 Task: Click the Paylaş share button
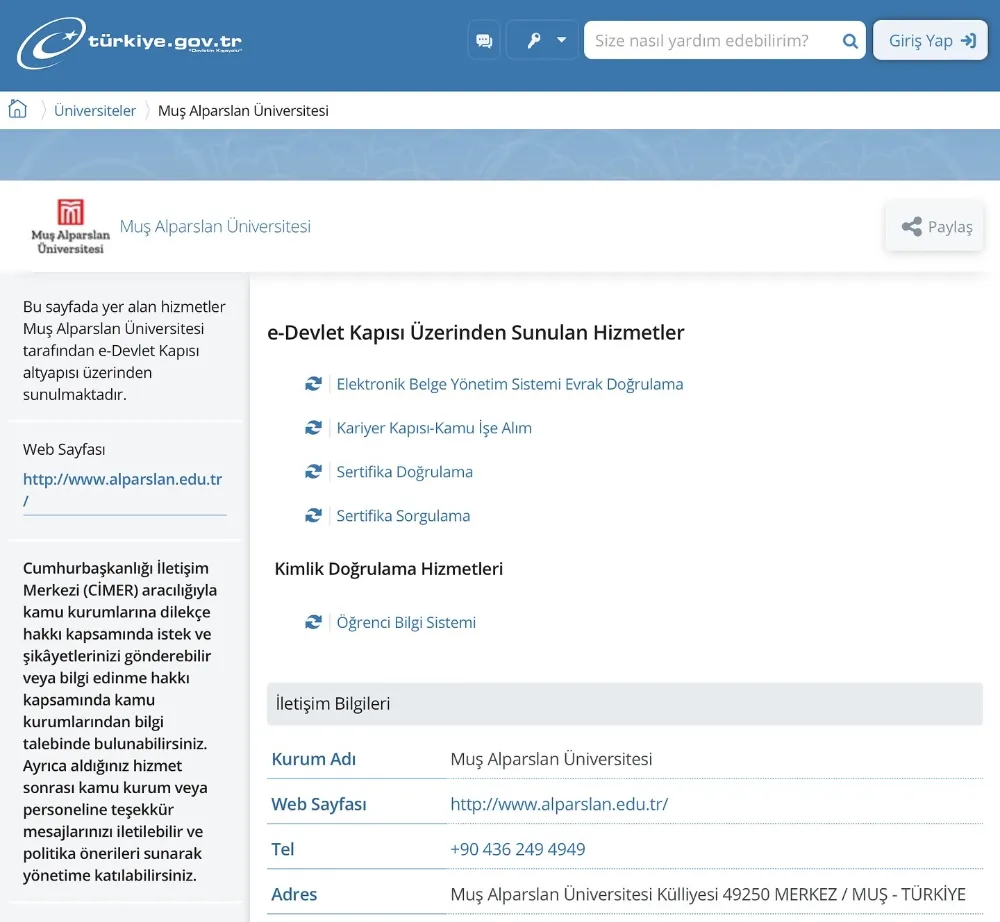click(x=935, y=227)
